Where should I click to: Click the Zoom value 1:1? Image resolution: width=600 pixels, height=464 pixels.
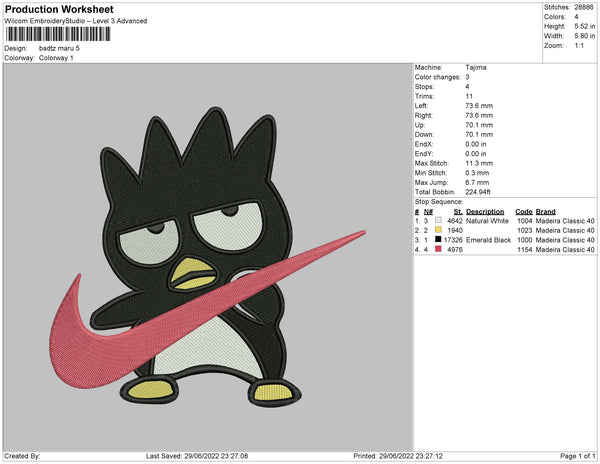[x=579, y=46]
